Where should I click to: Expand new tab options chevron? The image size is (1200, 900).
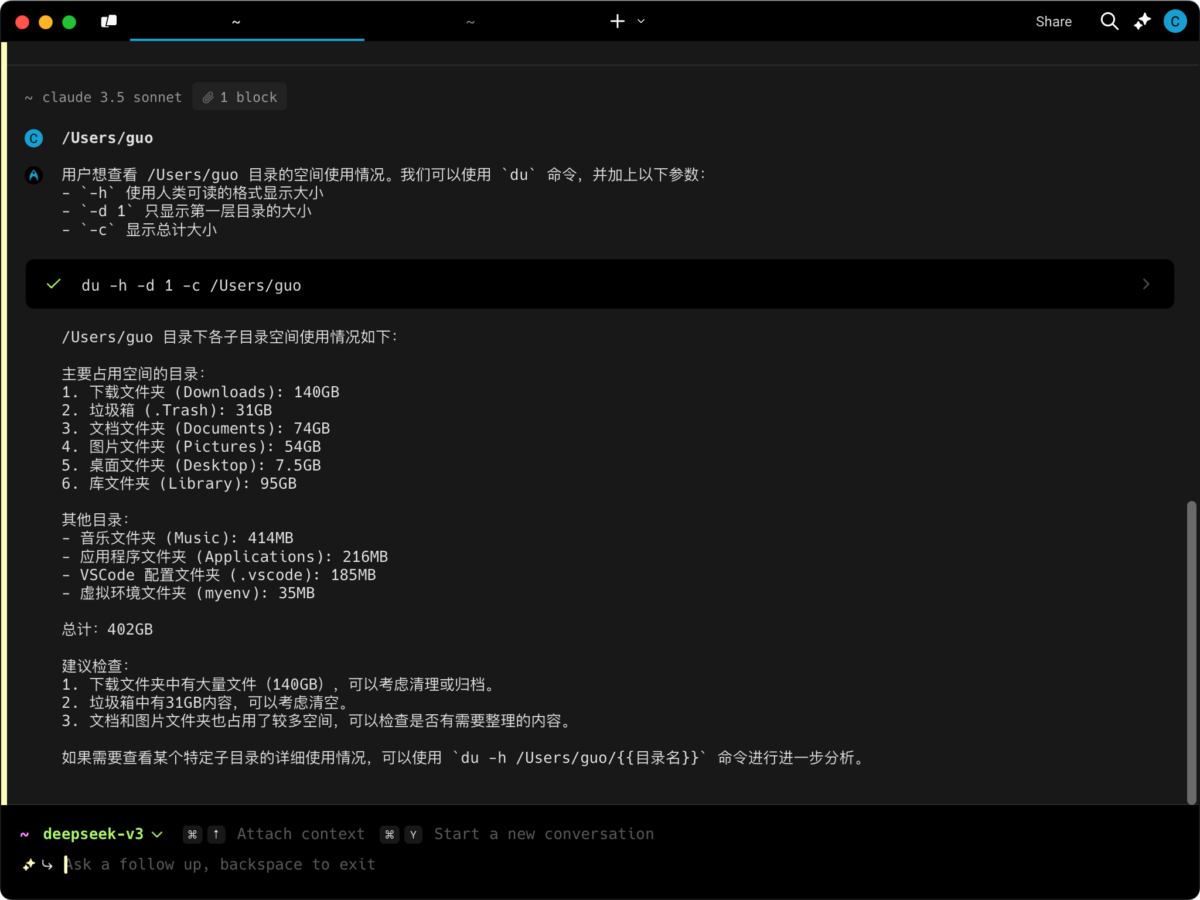[x=641, y=21]
